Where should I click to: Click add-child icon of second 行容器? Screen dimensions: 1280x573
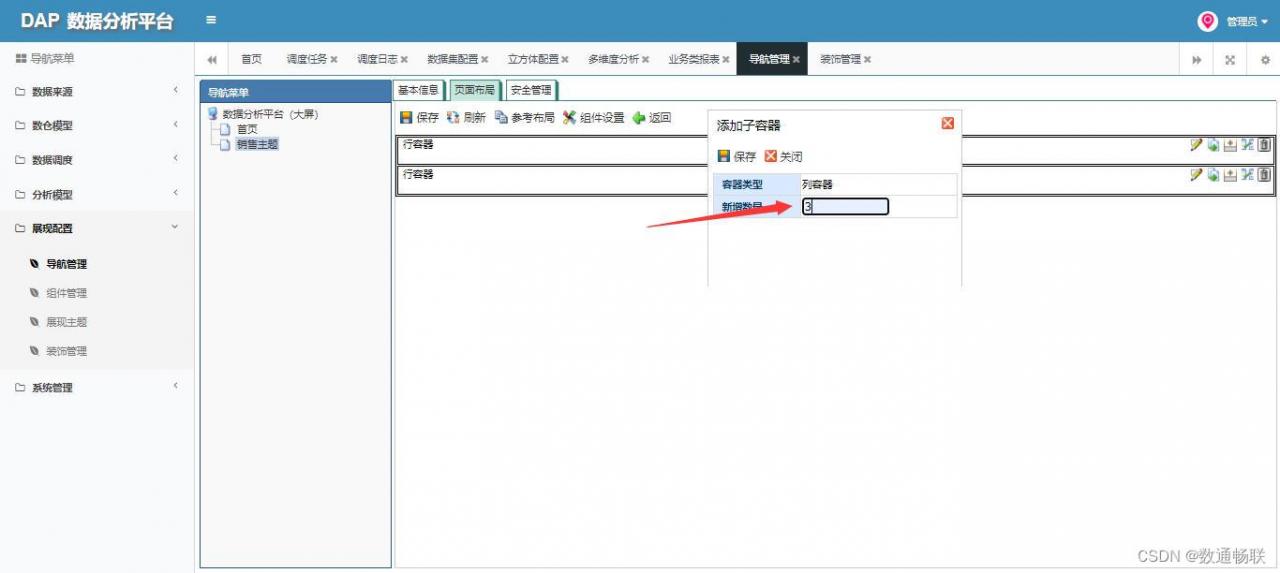click(1213, 175)
